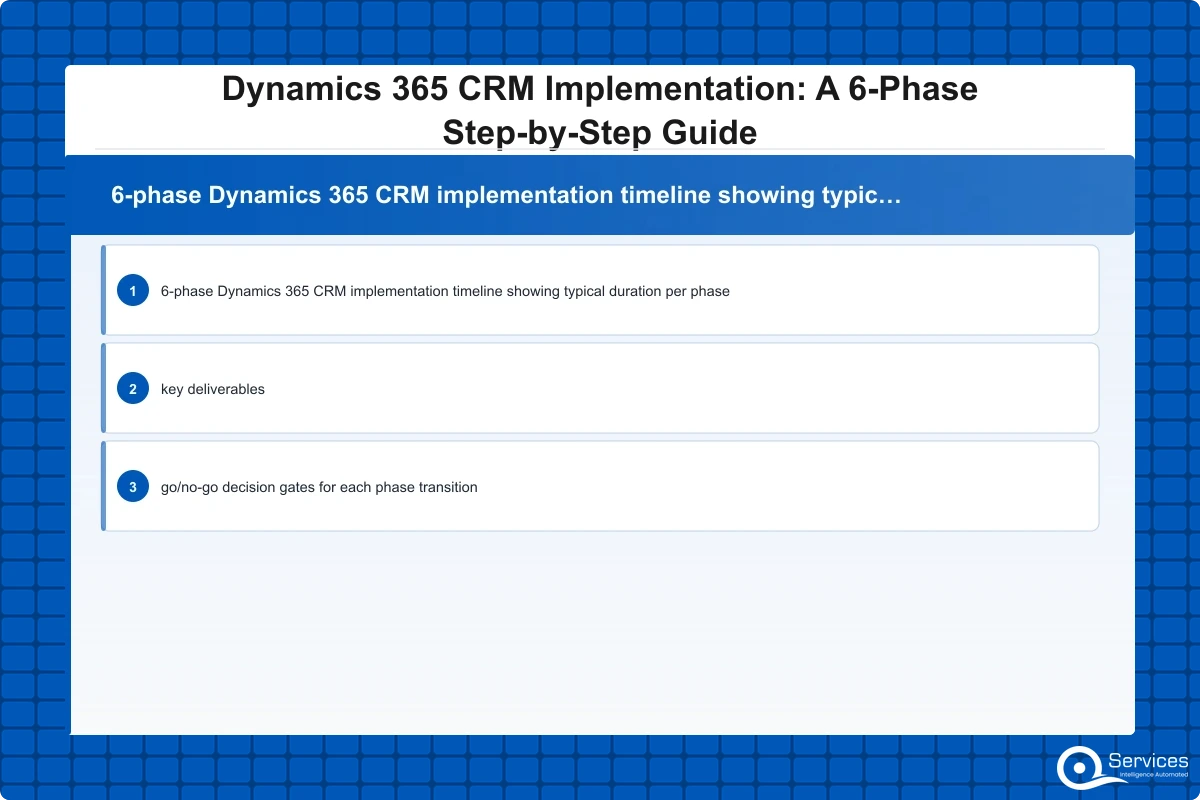
Task: Click the blue banner heading '6-phase Dynamics 365 CRM implementation timeline showing typic…'
Action: (507, 195)
